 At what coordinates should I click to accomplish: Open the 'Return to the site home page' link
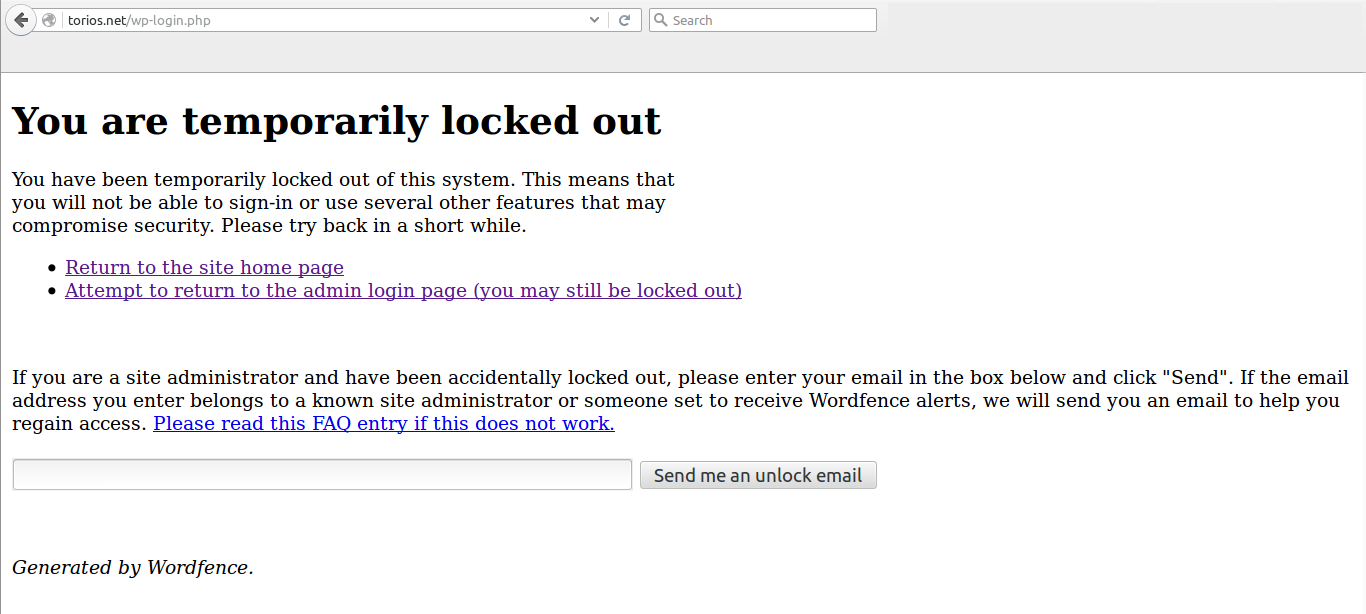(204, 268)
